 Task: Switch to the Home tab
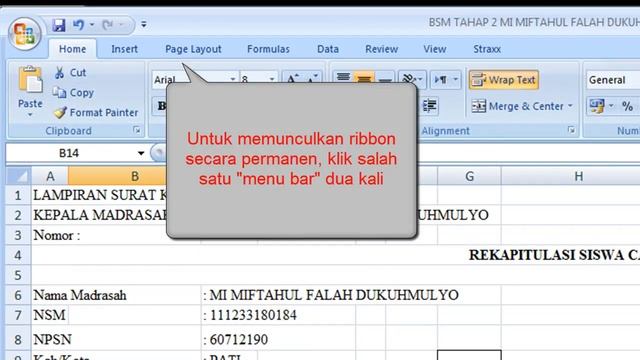72,49
